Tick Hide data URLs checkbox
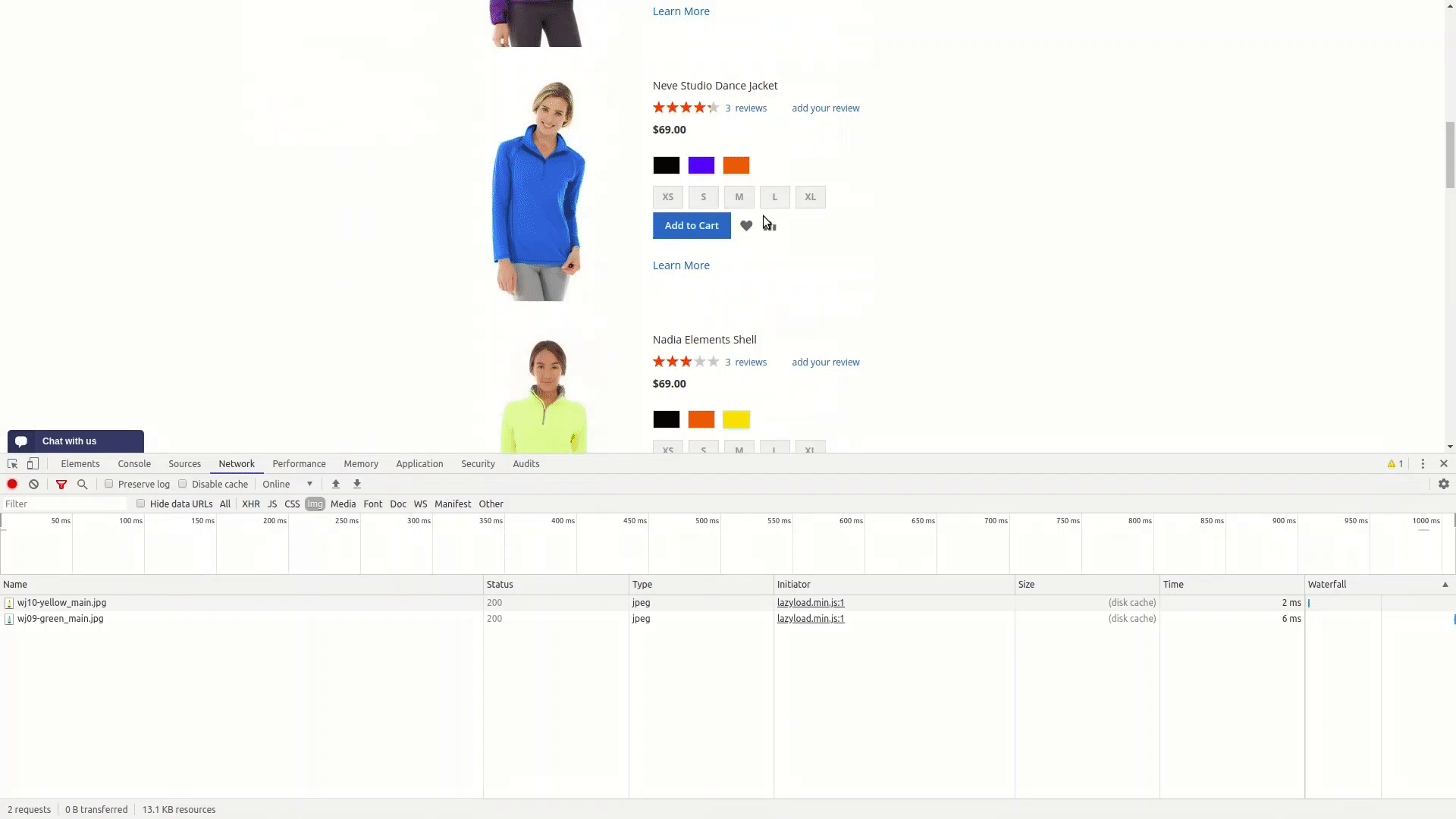The image size is (1456, 819). click(x=141, y=504)
